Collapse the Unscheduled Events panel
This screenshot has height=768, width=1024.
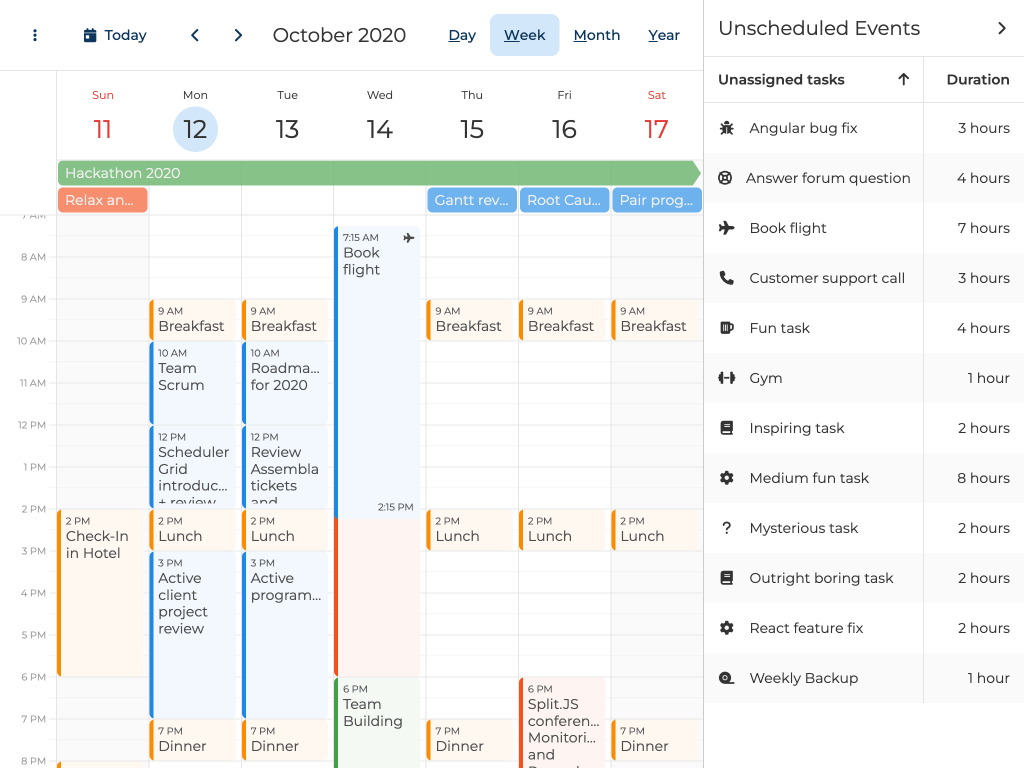point(1001,28)
